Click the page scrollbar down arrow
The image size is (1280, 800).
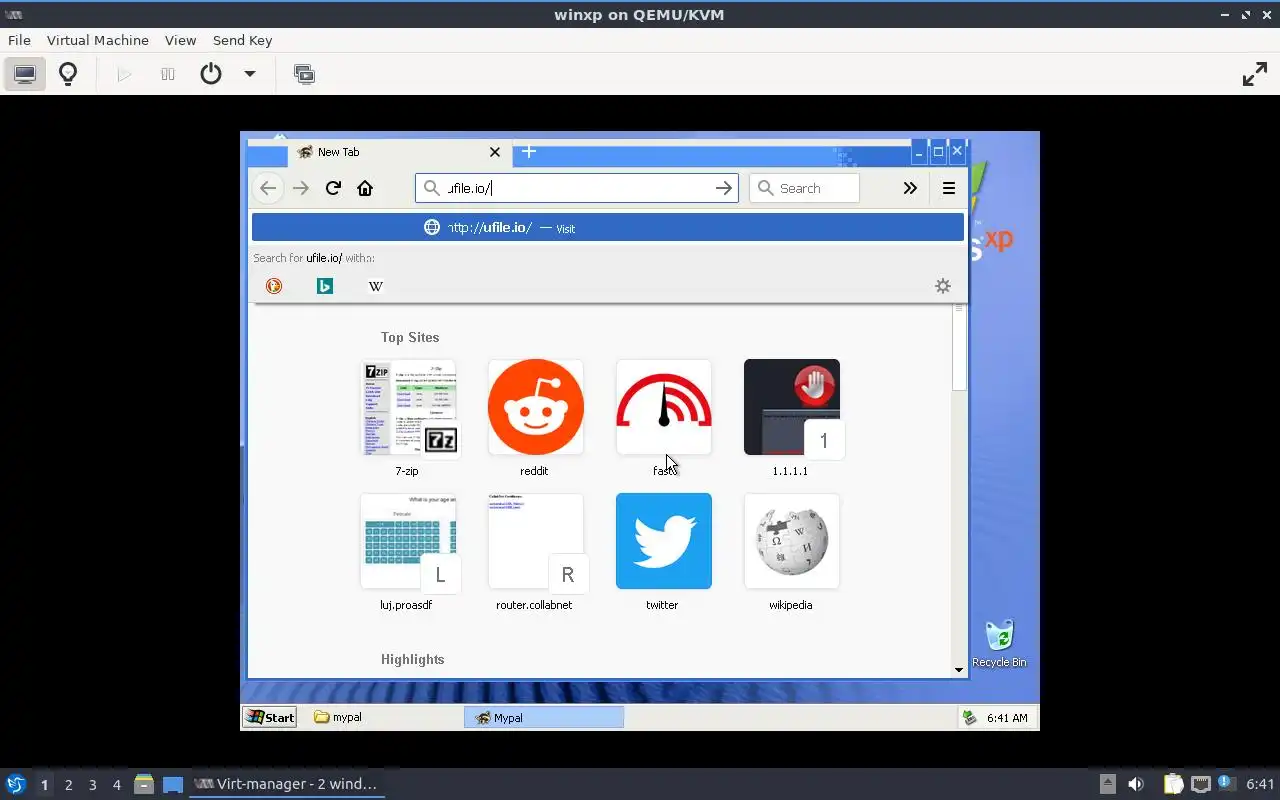click(x=959, y=670)
